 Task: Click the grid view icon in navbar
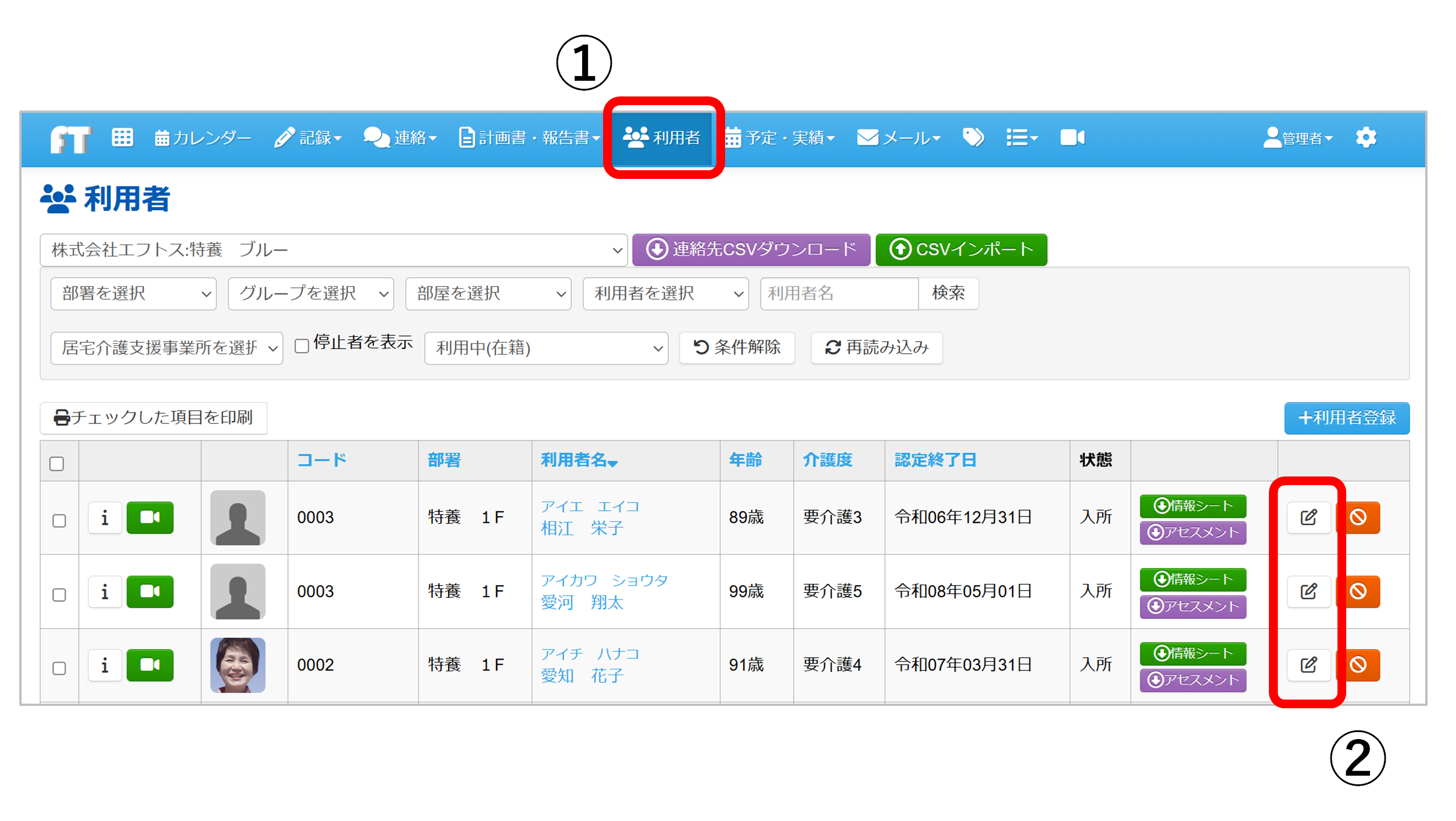coord(122,138)
